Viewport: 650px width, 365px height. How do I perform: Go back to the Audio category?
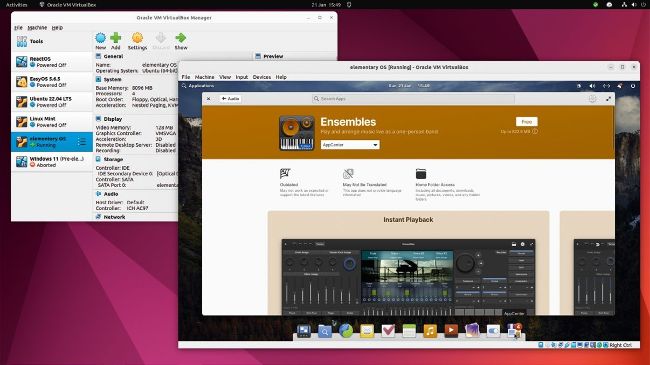coord(230,99)
